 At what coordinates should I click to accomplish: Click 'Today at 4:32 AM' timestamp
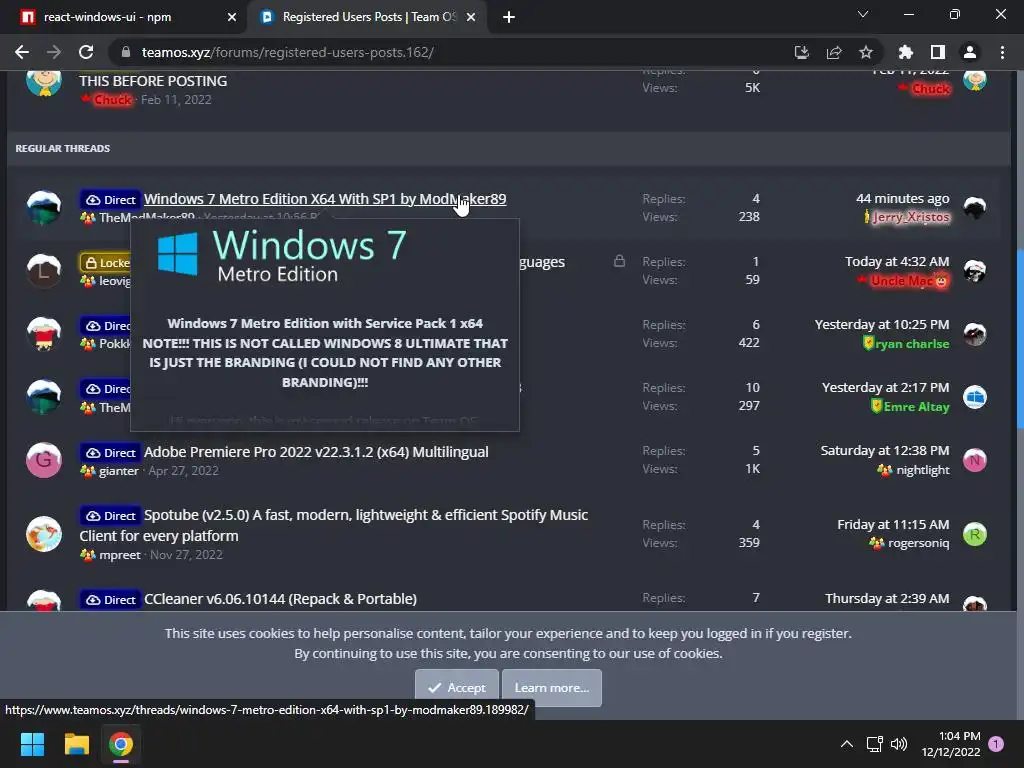[x=897, y=262]
